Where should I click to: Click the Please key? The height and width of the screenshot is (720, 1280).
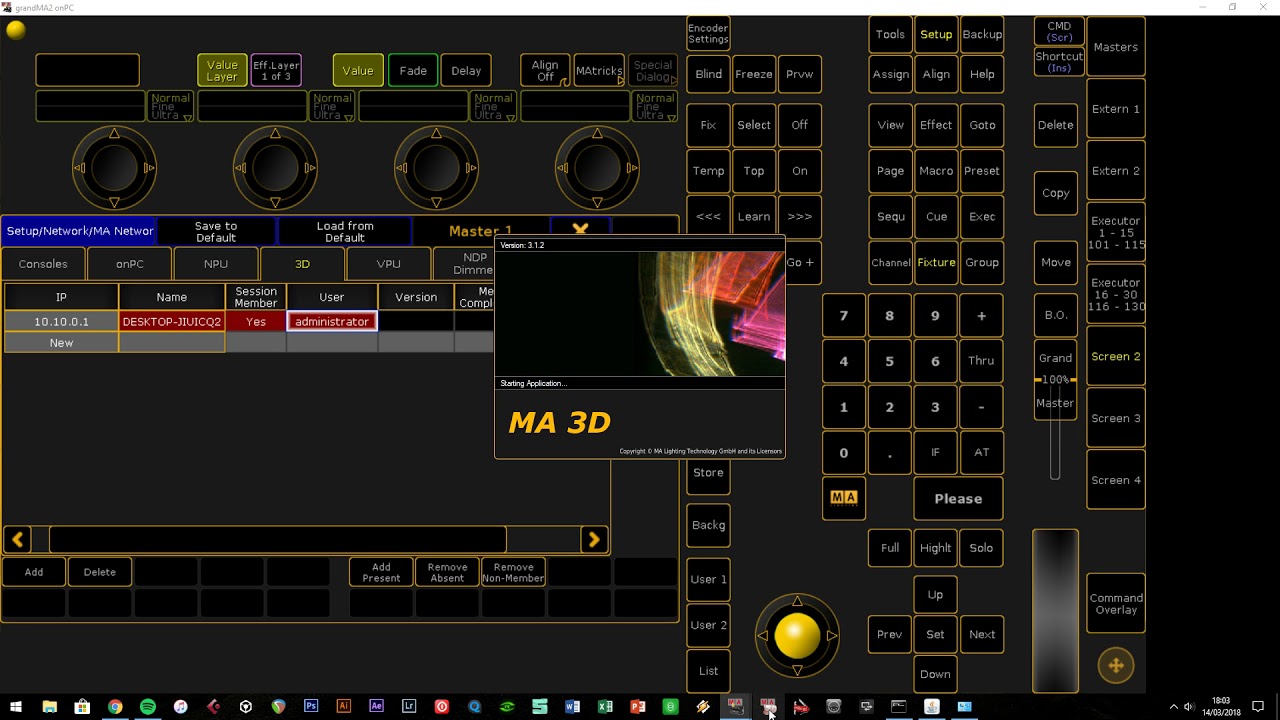tap(958, 498)
